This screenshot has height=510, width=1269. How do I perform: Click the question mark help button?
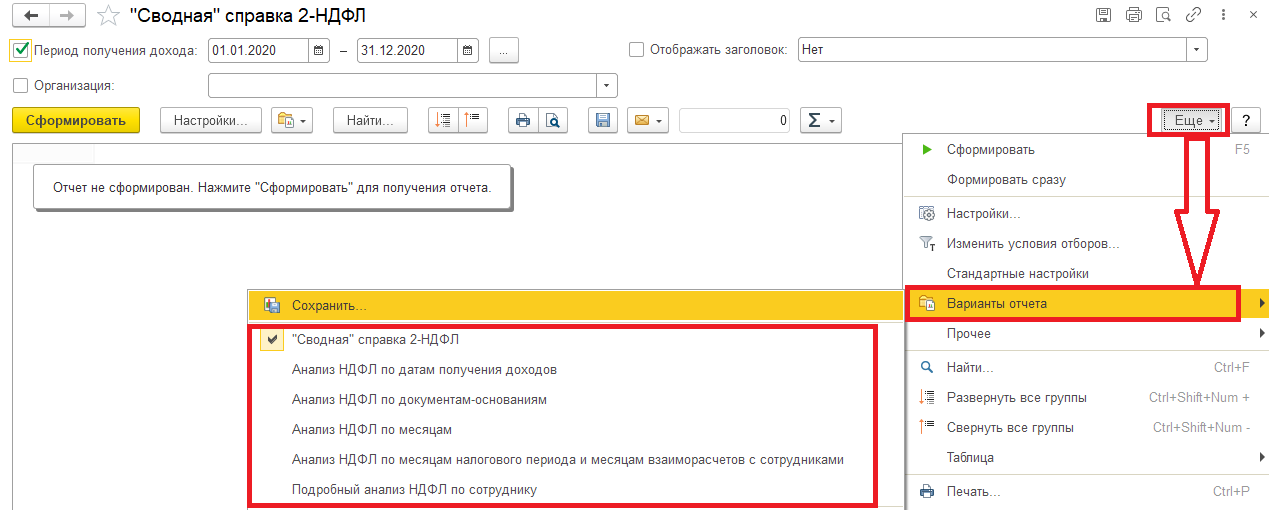coord(1246,120)
